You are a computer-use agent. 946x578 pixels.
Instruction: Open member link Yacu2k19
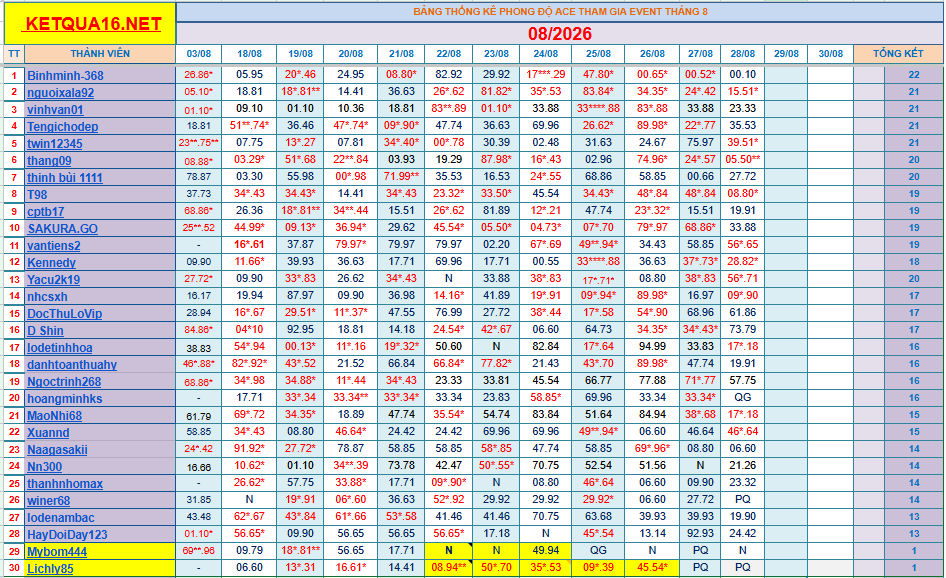tap(53, 279)
